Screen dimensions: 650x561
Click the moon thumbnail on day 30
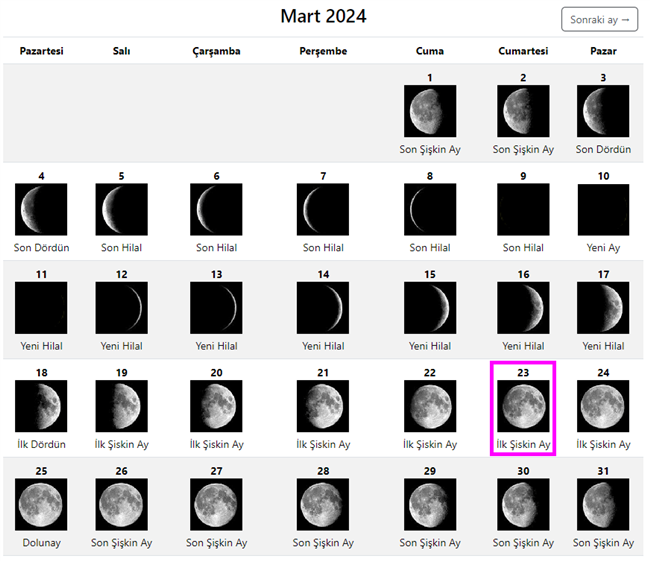(x=523, y=504)
